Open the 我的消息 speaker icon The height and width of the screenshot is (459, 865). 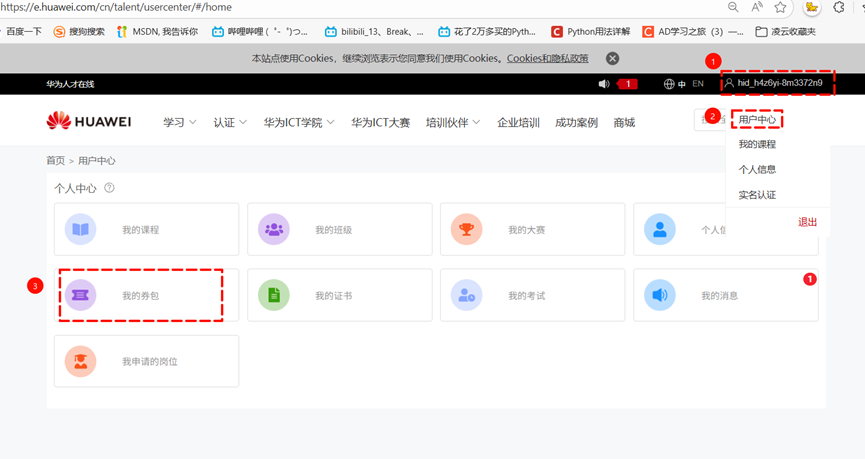pyautogui.click(x=660, y=295)
